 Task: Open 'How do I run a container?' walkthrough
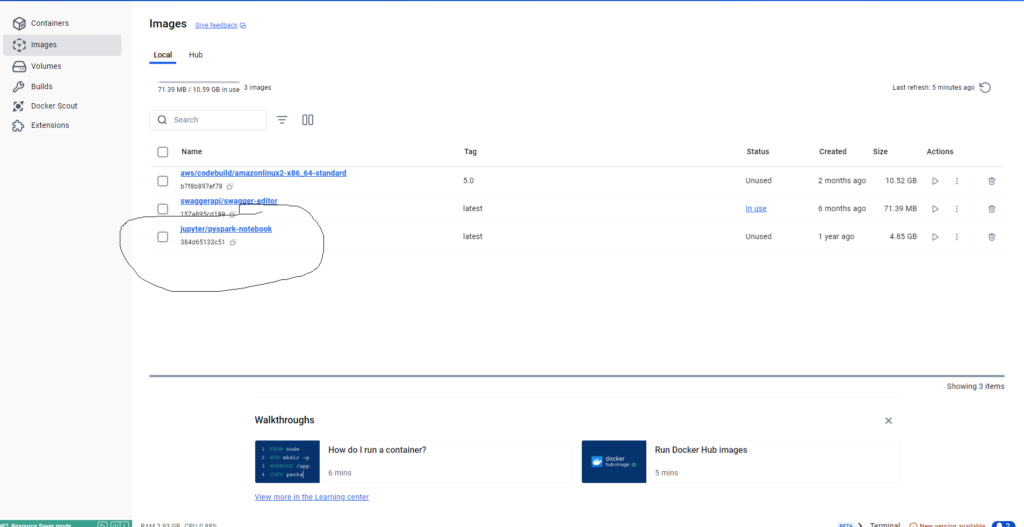(413, 461)
